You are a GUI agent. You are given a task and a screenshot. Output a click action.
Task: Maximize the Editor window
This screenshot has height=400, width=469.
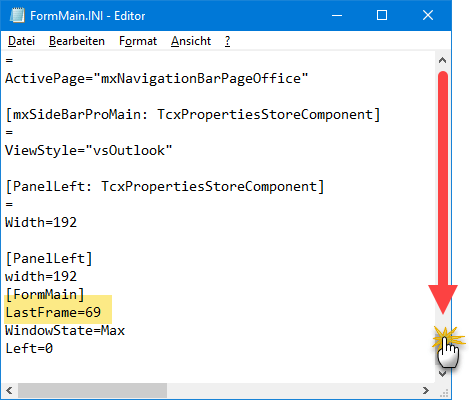(x=382, y=15)
